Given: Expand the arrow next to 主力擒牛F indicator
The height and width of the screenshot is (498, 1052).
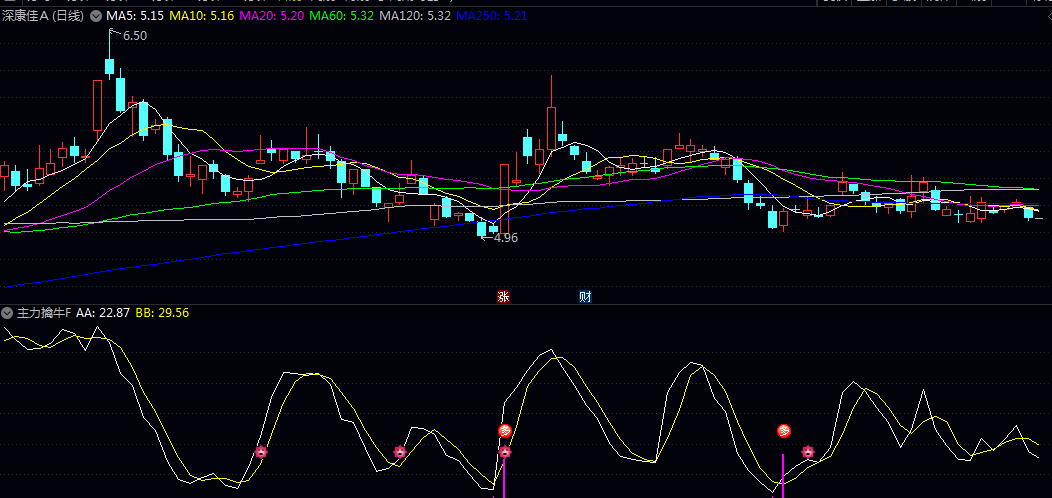Looking at the screenshot, I should click(x=8, y=313).
